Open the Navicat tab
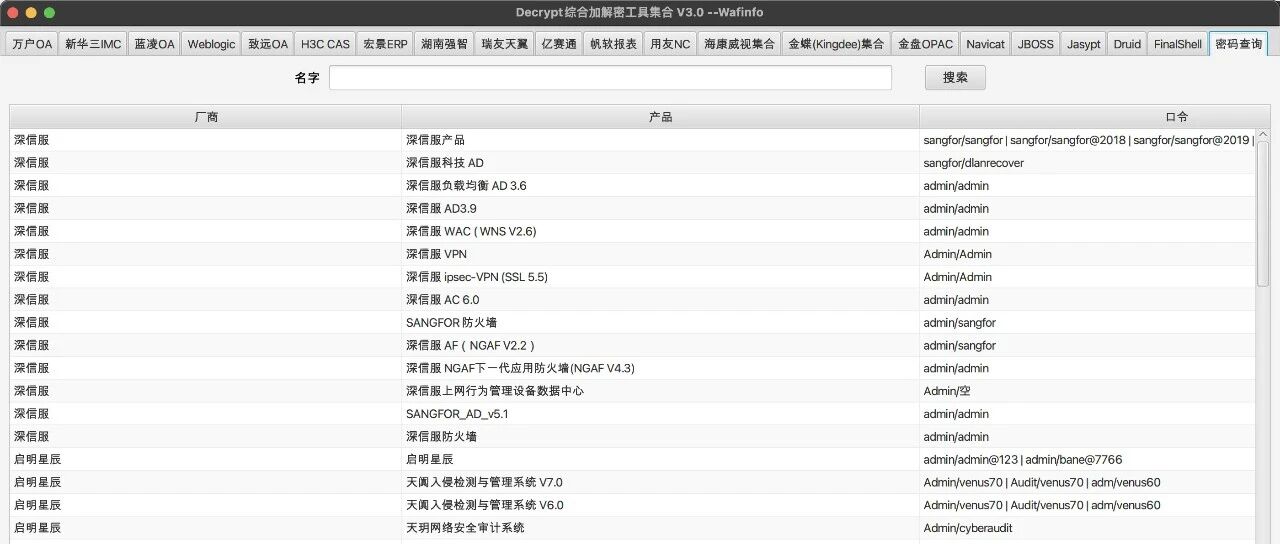Image resolution: width=1280 pixels, height=544 pixels. (985, 44)
